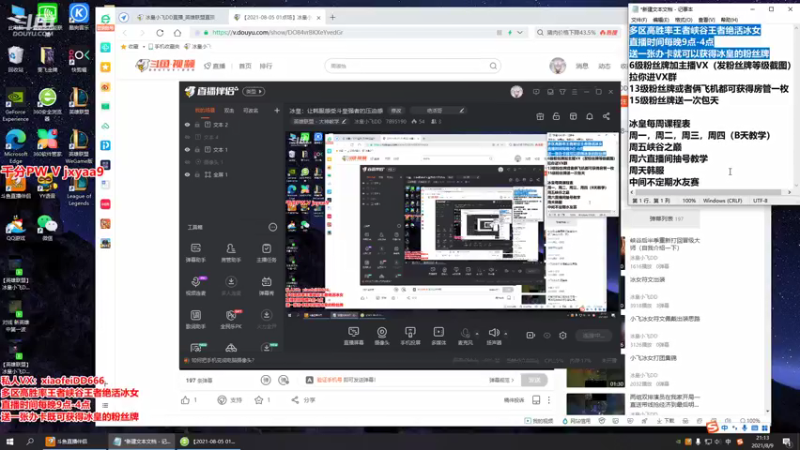800x450 pixels.
Task: Refresh the browser page
Action: 160,33
